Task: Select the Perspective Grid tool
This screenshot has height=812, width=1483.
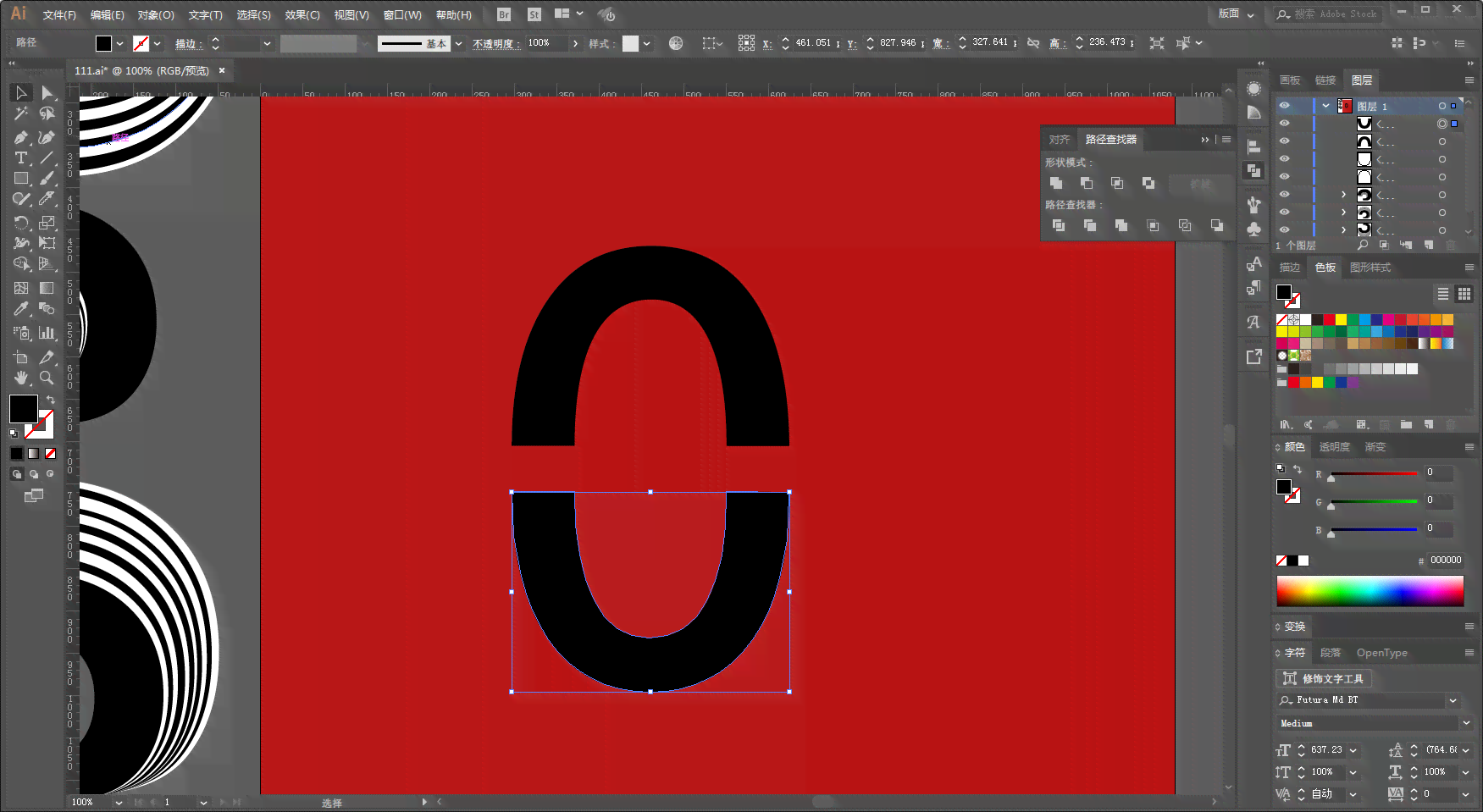Action: tap(47, 264)
